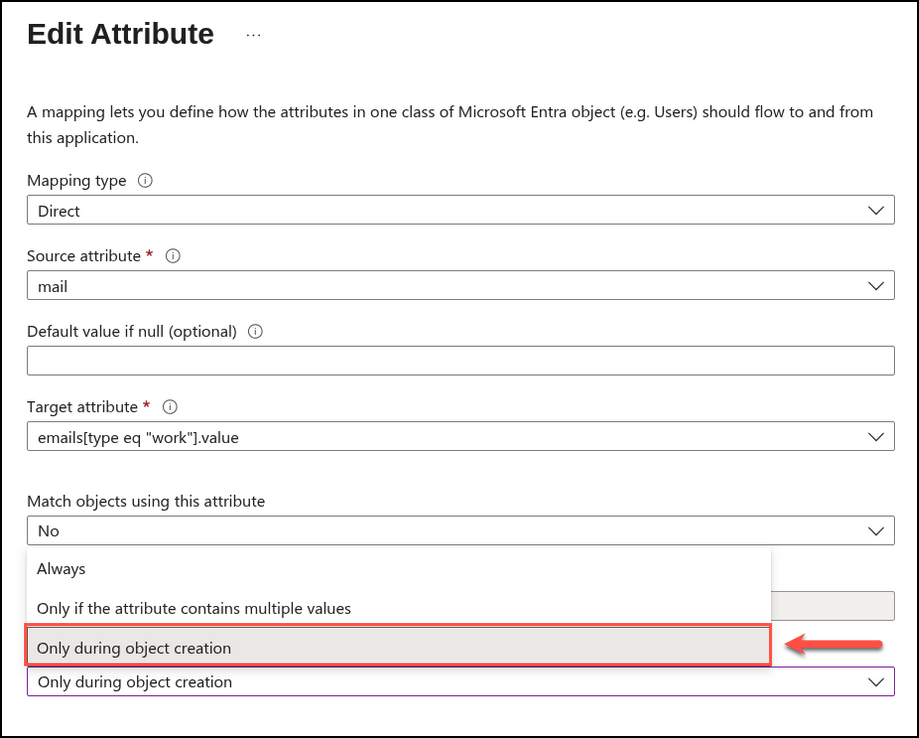This screenshot has height=738, width=919.
Task: Click chevron on Source attribute dropdown
Action: 876,286
